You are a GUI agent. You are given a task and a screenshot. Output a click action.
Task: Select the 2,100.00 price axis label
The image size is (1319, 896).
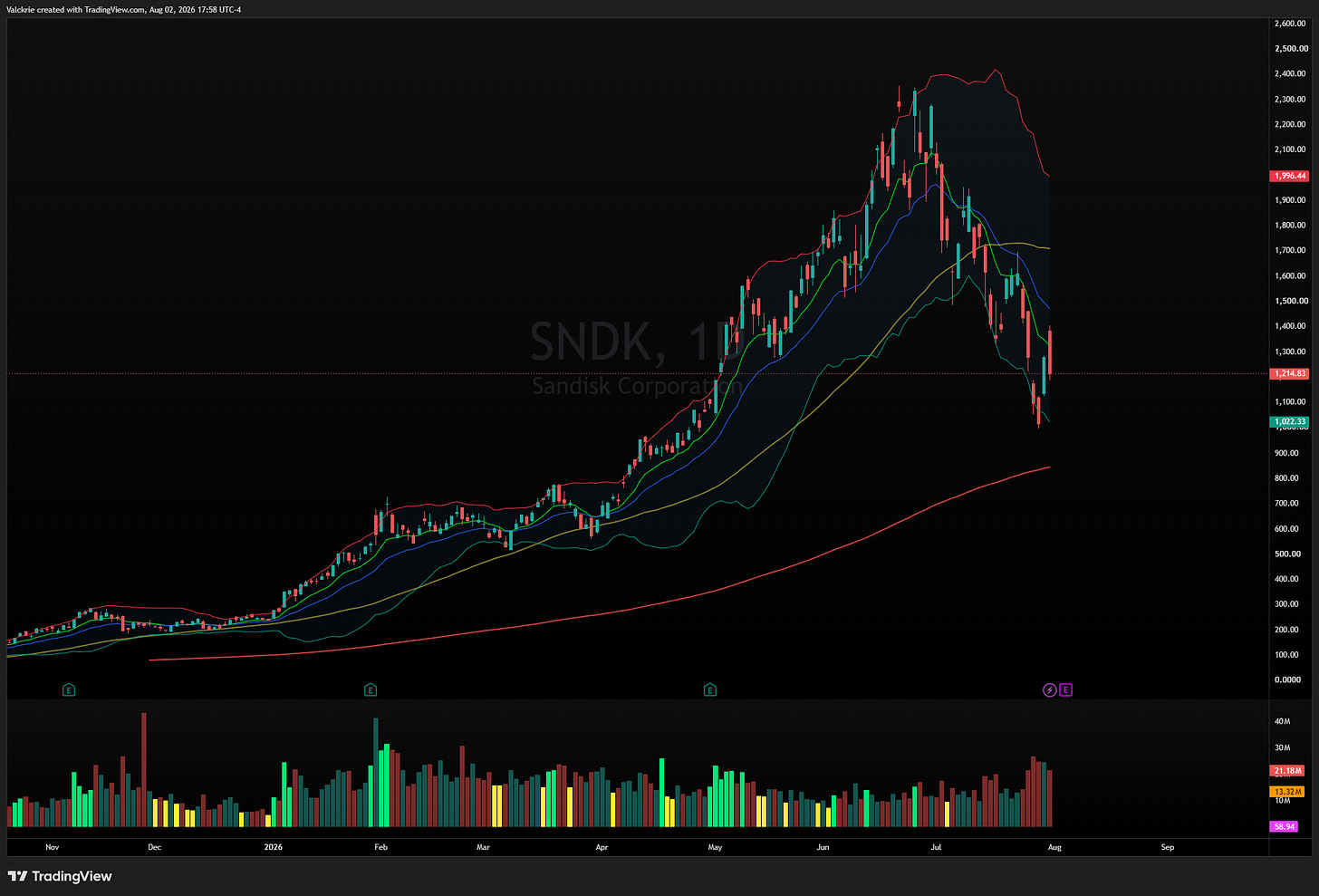coord(1290,149)
